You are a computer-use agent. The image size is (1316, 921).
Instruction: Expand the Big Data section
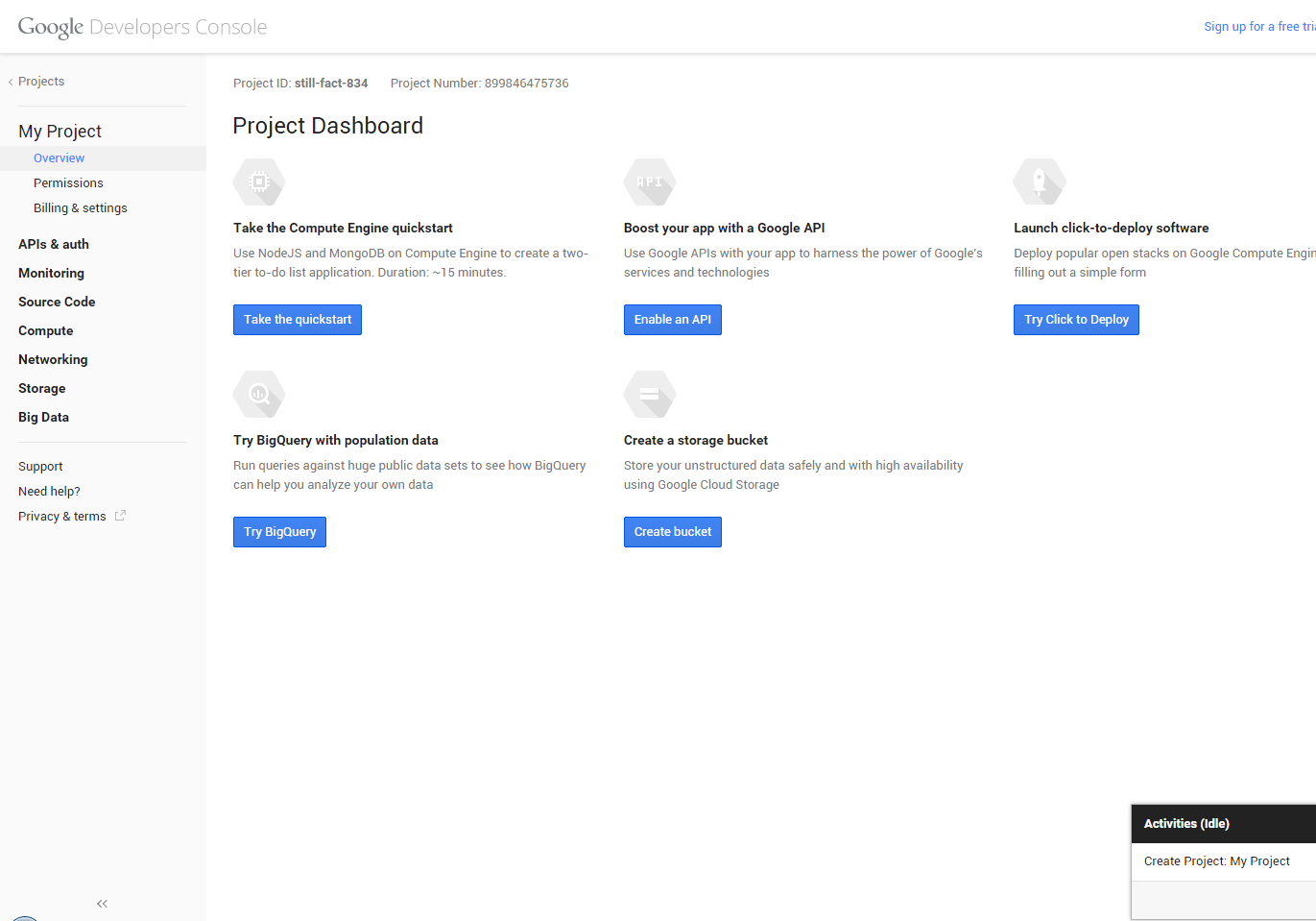click(x=43, y=418)
